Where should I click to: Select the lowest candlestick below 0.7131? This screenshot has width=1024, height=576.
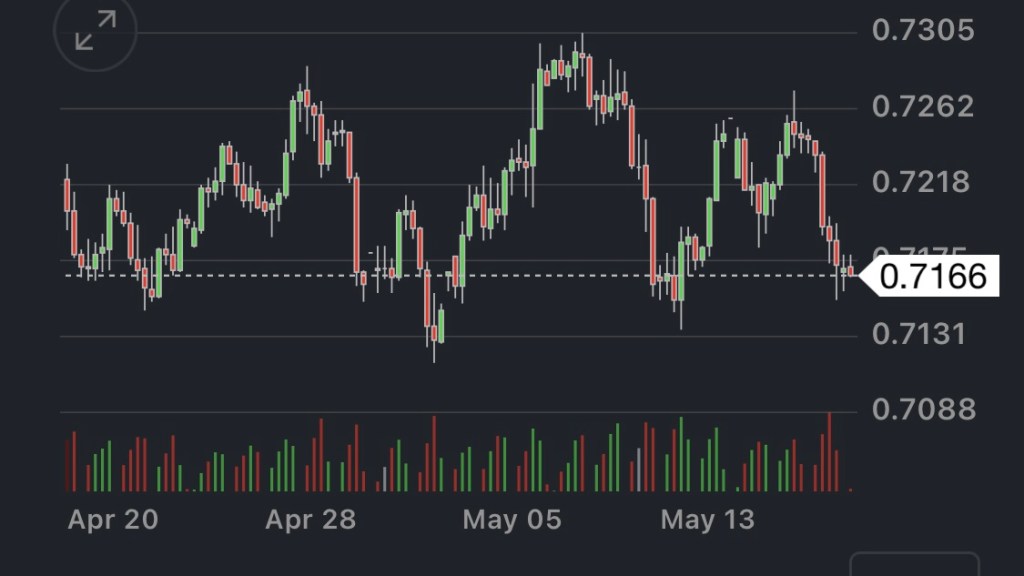coord(433,333)
